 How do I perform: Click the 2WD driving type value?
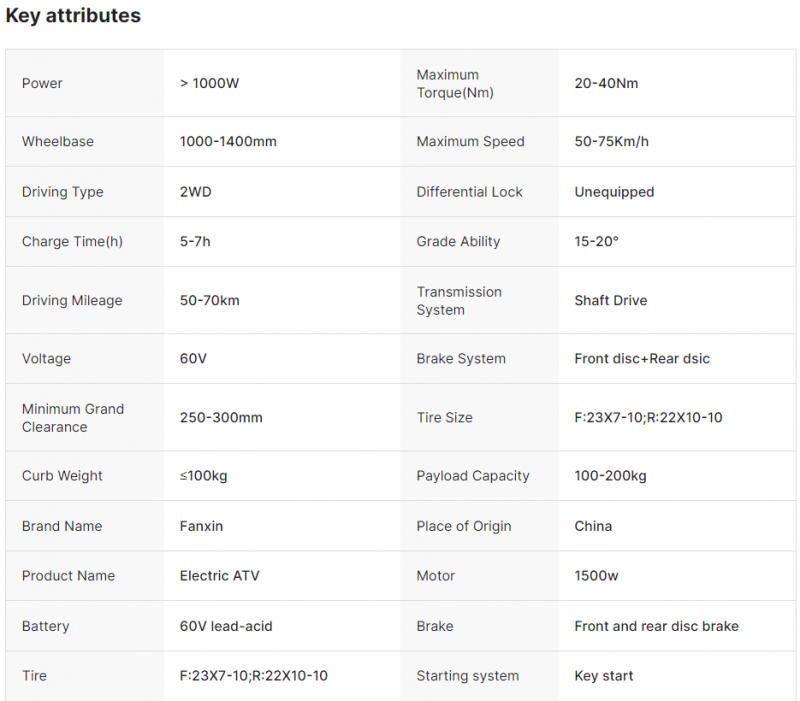click(195, 192)
